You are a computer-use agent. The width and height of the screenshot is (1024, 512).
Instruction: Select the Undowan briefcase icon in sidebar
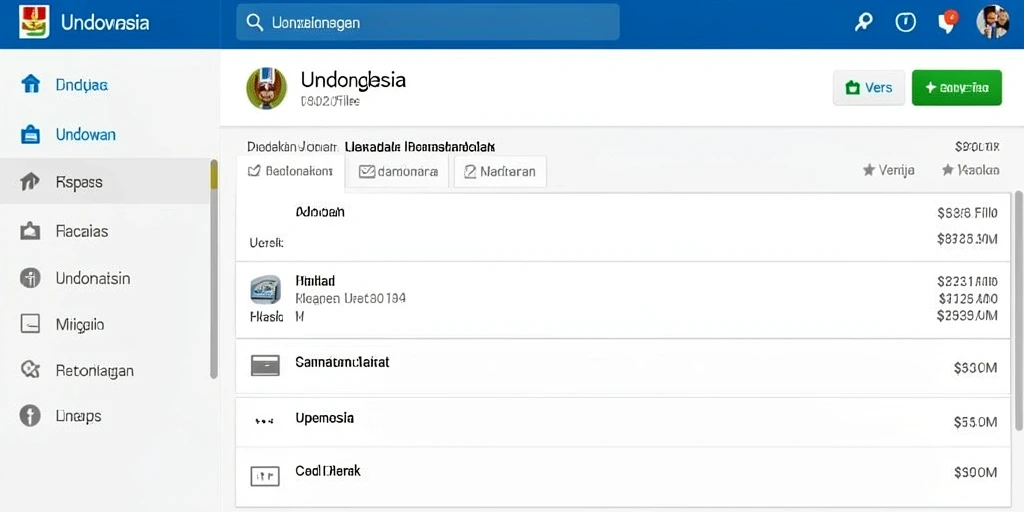tap(31, 135)
